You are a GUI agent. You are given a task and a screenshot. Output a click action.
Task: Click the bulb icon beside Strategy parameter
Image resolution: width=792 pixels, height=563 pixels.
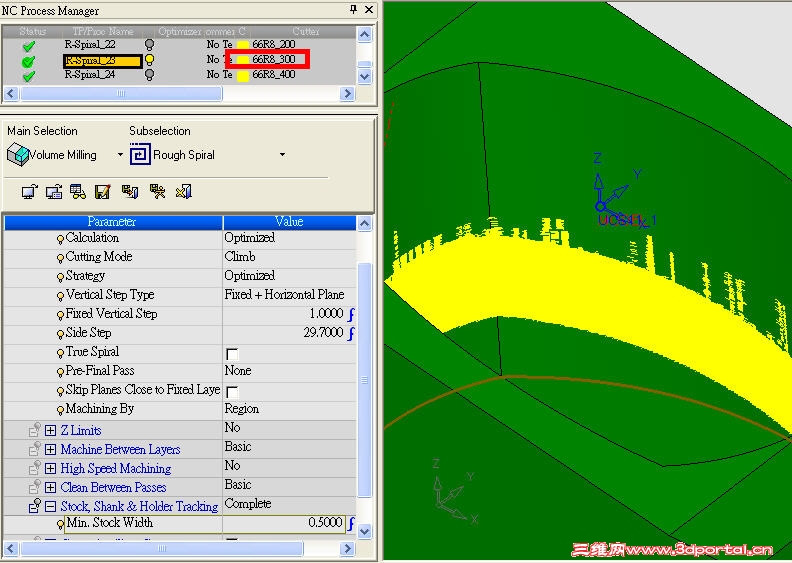tap(60, 277)
